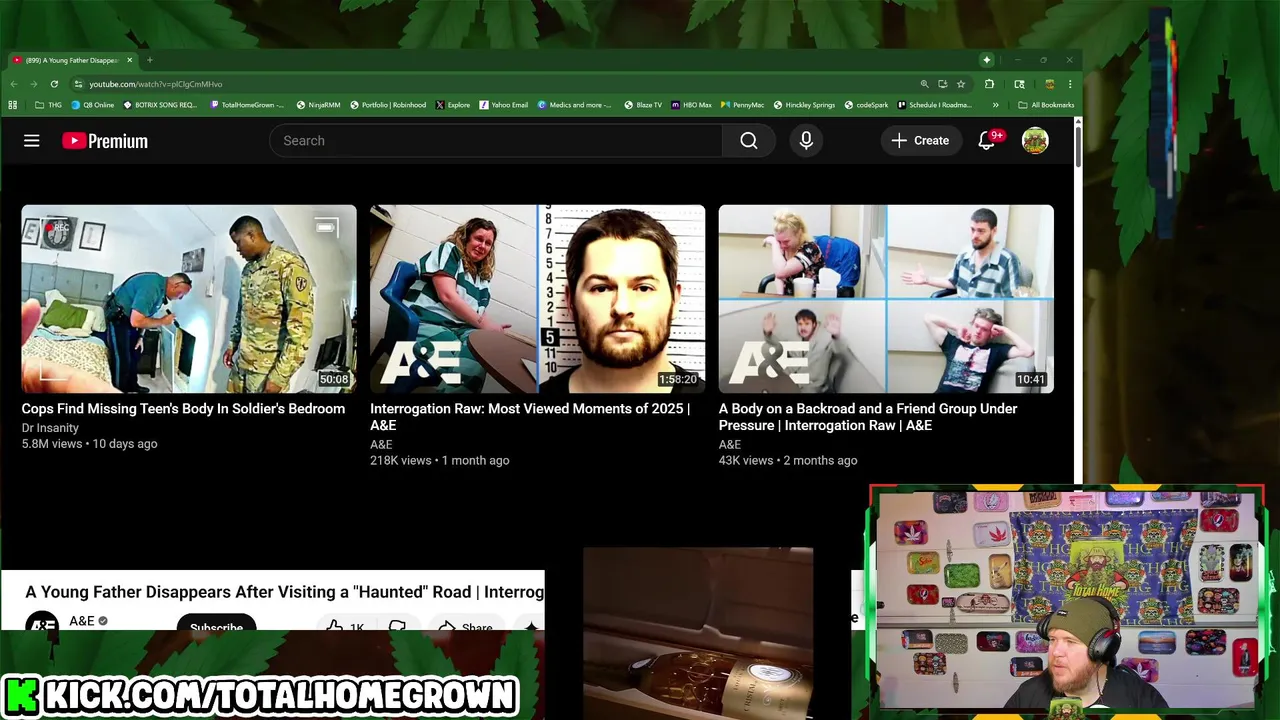Play A Body on a Backroad thumbnail
This screenshot has width=1280, height=720.
point(886,299)
